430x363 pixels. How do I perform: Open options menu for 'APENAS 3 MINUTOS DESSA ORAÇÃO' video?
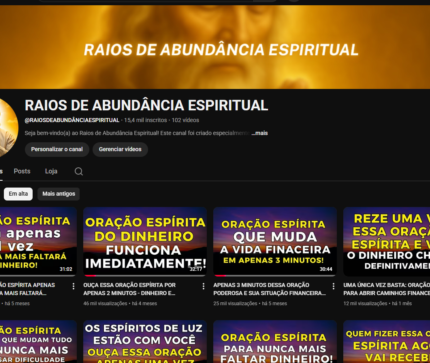333,286
